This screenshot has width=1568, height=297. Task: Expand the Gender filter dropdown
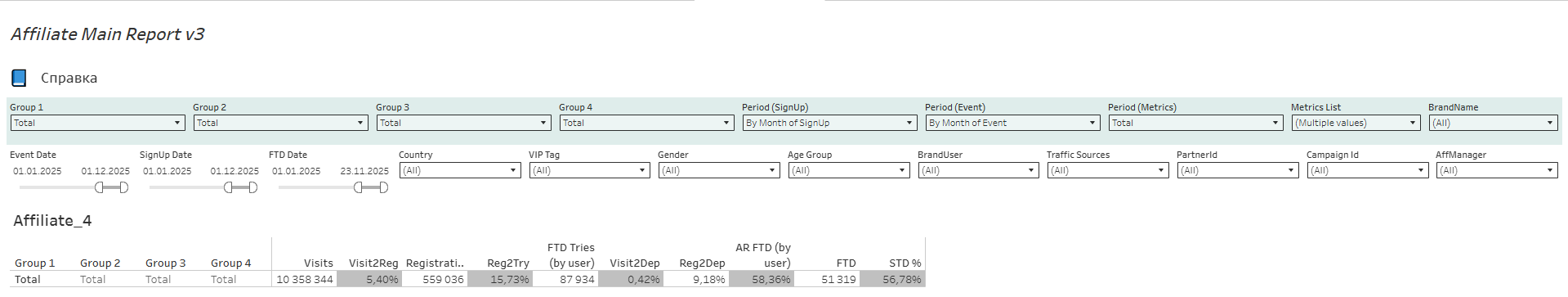(x=719, y=170)
